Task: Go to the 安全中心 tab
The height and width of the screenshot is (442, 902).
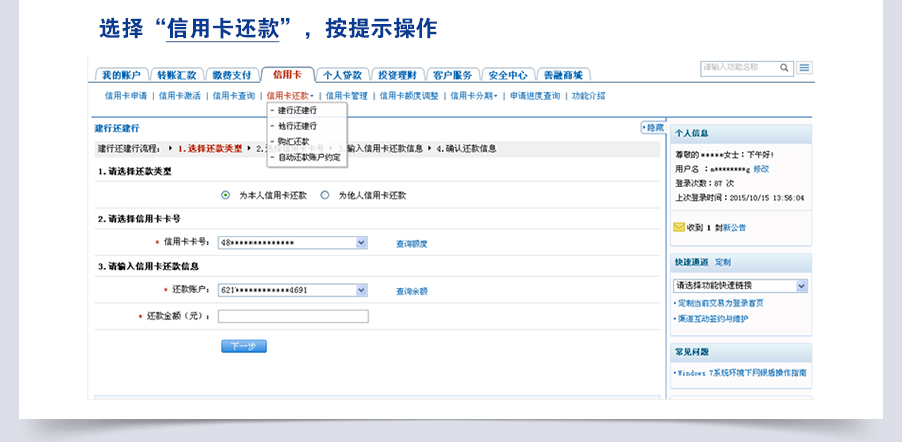Action: [508, 75]
